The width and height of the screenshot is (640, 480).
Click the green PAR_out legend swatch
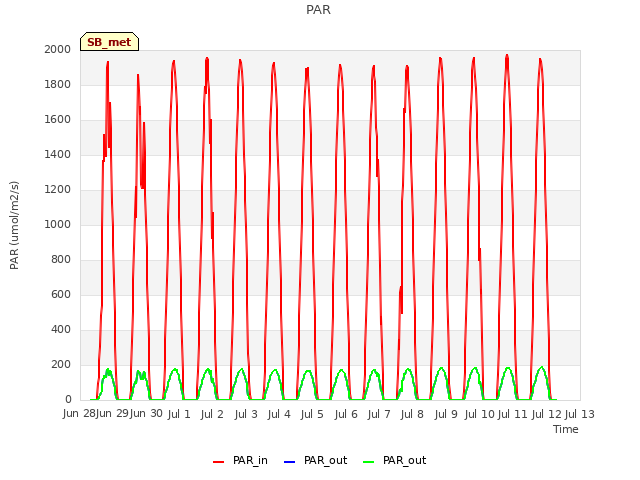[369, 462]
